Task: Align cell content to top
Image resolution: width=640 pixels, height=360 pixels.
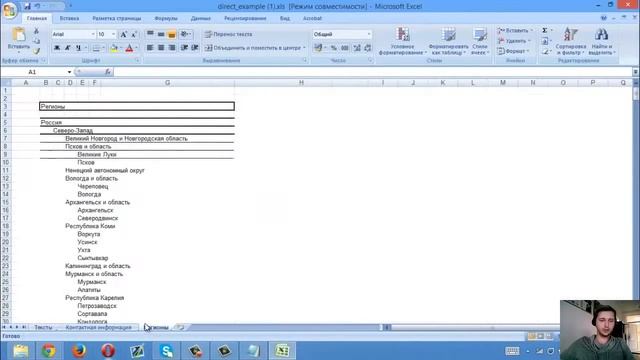Action: [150, 34]
